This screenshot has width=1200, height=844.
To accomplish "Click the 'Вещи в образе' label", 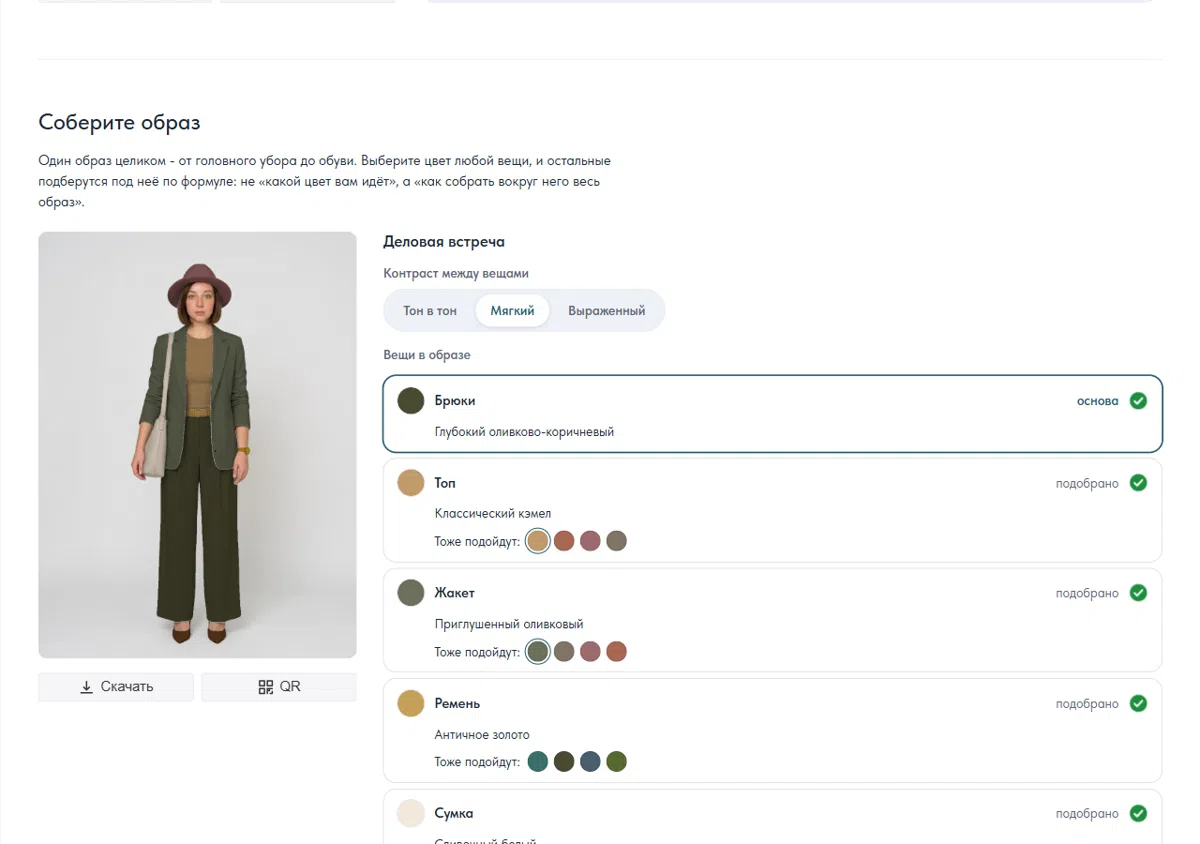I will [427, 355].
